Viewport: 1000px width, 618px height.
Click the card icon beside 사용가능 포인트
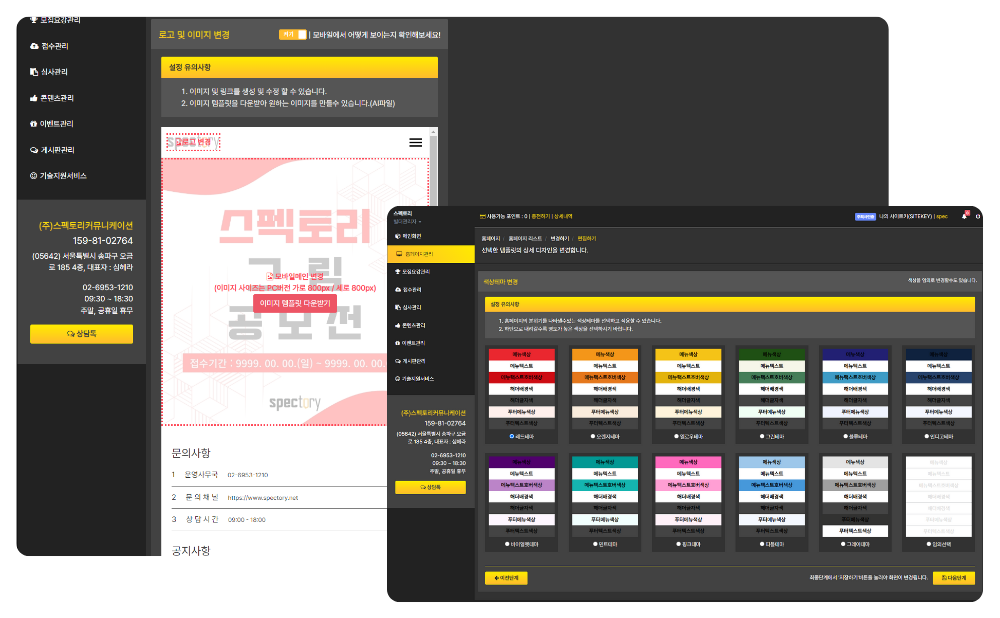[483, 217]
